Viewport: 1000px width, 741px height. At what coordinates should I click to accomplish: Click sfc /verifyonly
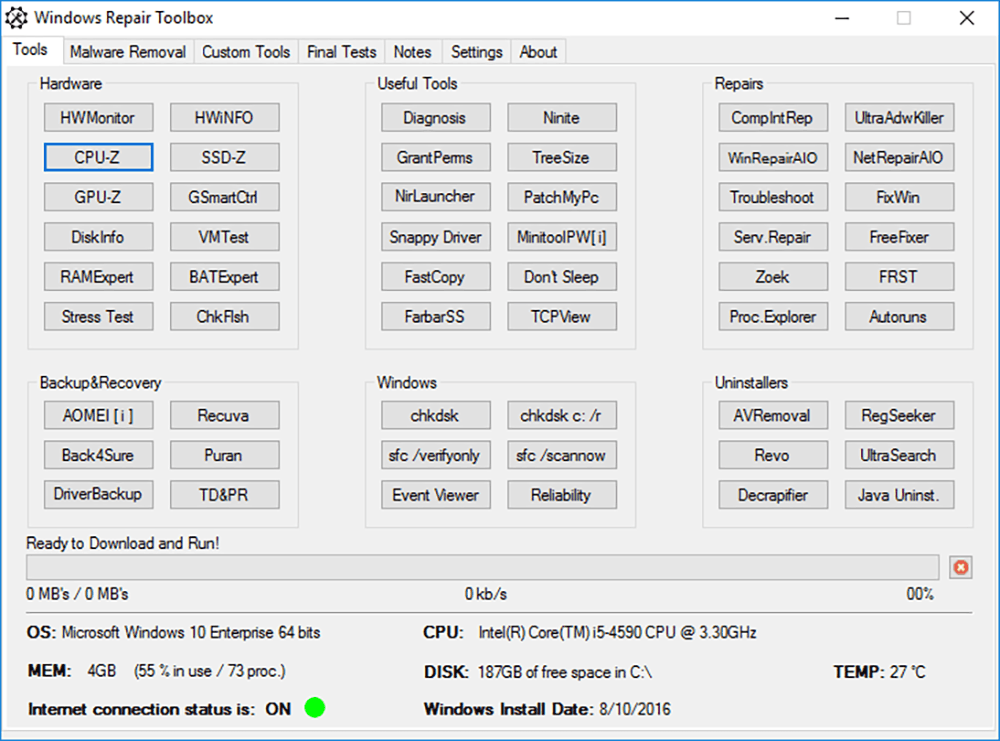436,455
